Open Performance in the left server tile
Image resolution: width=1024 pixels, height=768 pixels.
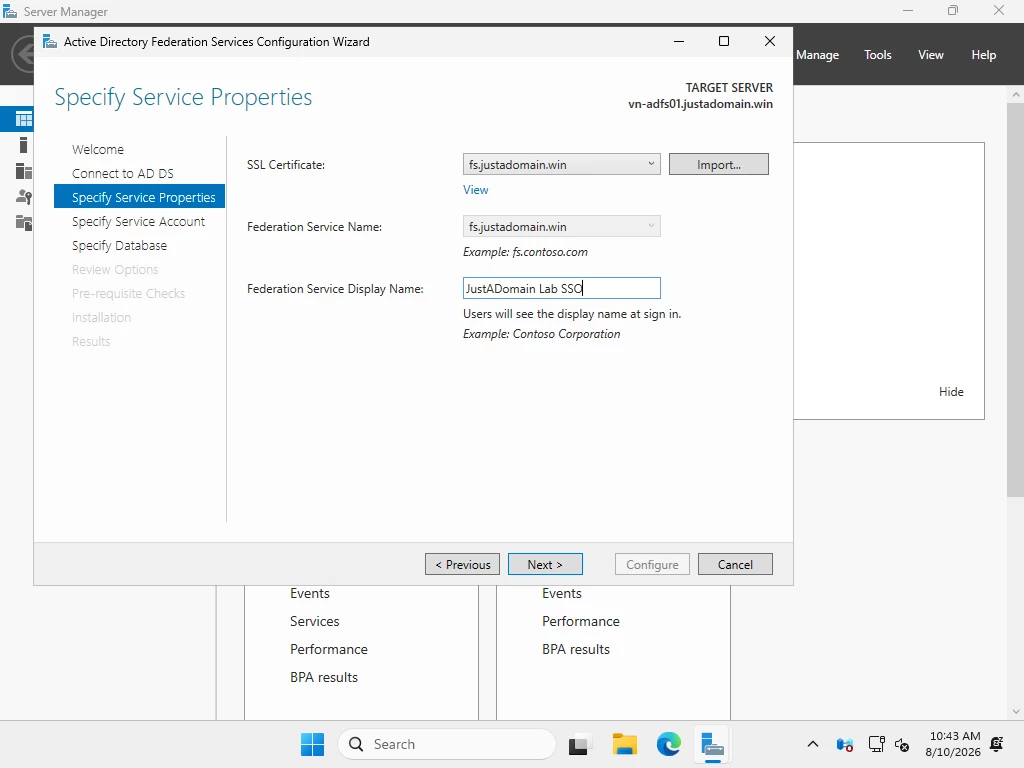coord(328,650)
